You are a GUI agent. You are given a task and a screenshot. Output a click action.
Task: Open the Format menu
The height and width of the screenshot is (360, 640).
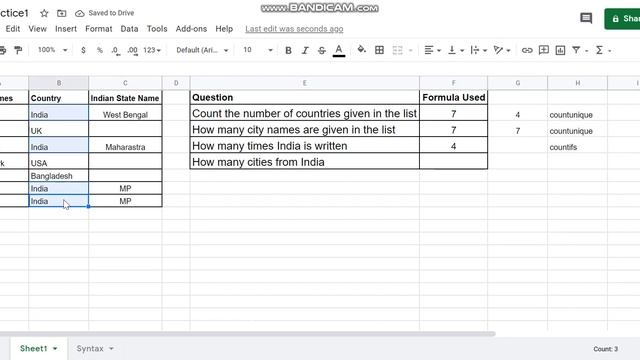(98, 29)
